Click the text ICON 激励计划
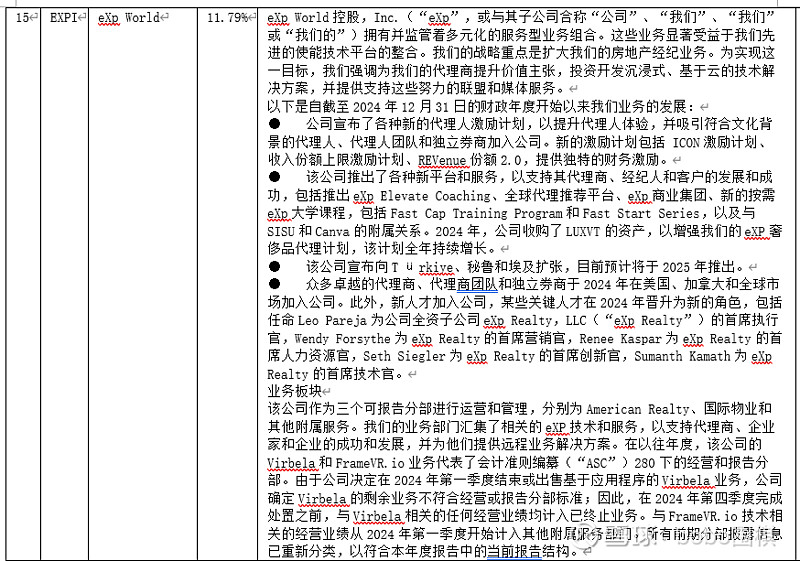 [714, 142]
